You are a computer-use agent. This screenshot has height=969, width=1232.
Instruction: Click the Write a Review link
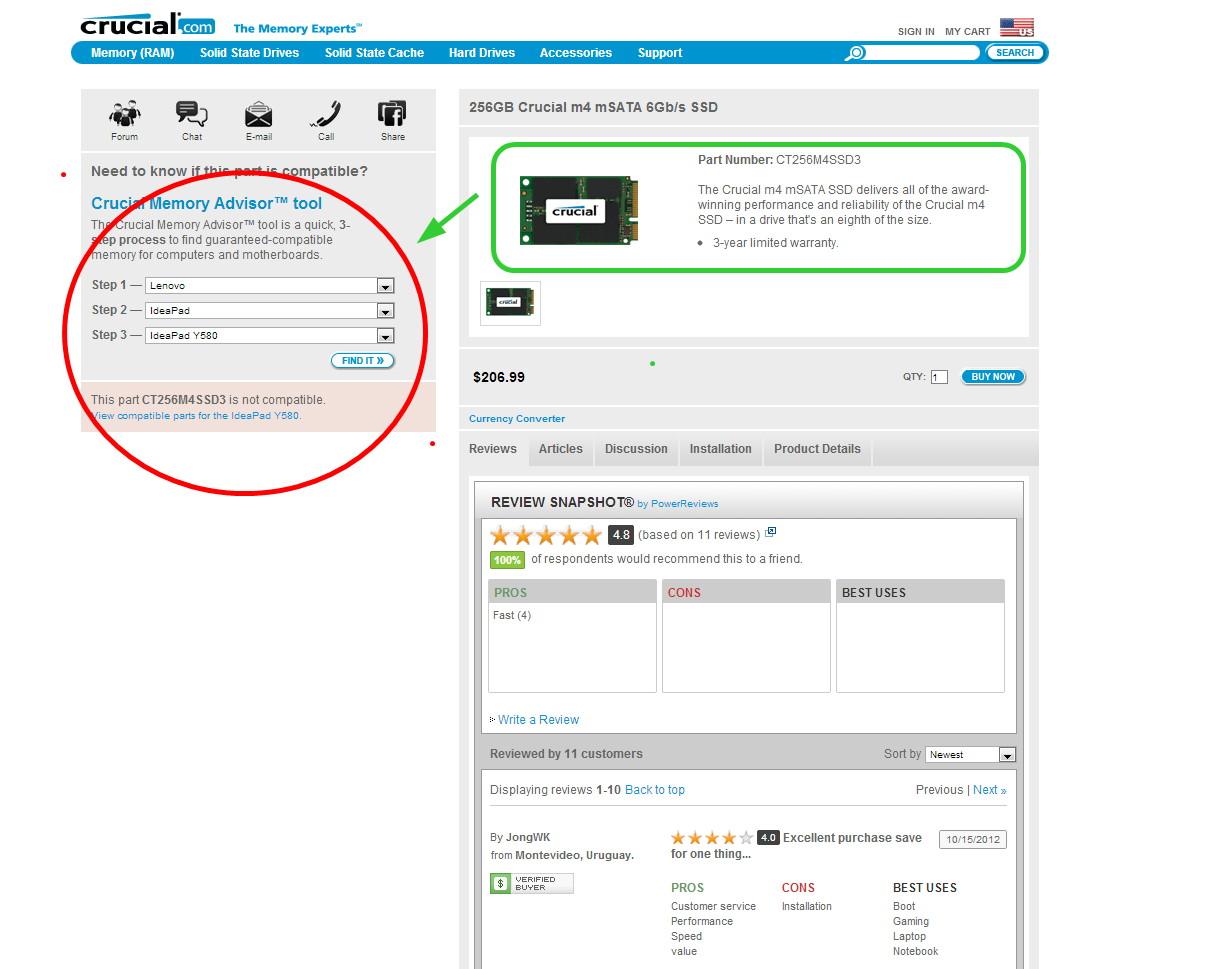click(x=538, y=720)
